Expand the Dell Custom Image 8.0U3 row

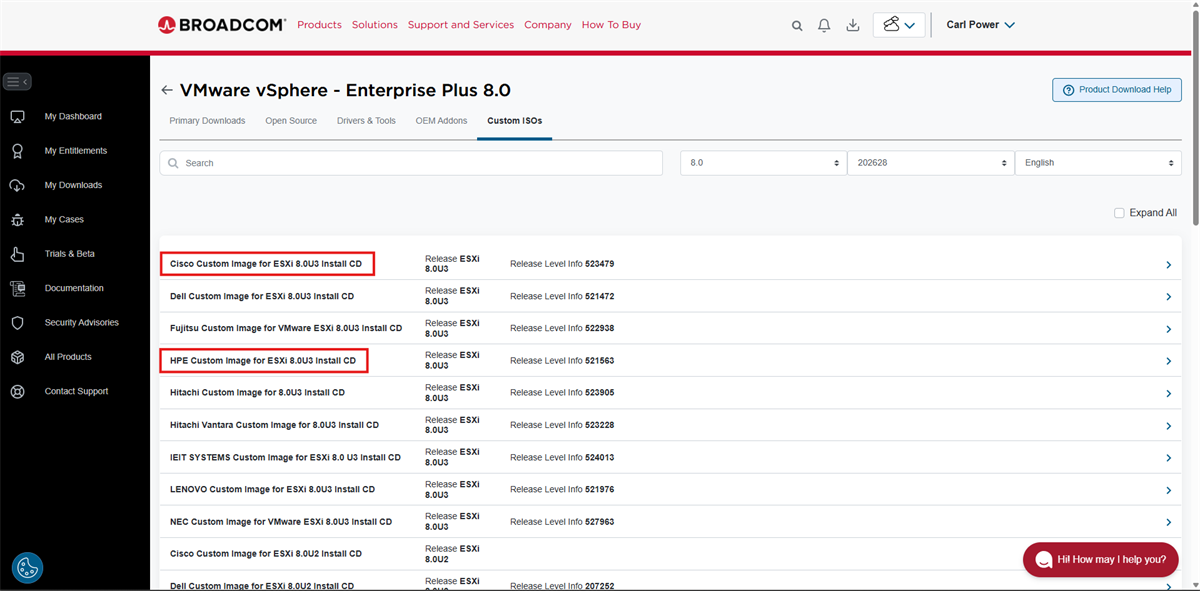1168,297
